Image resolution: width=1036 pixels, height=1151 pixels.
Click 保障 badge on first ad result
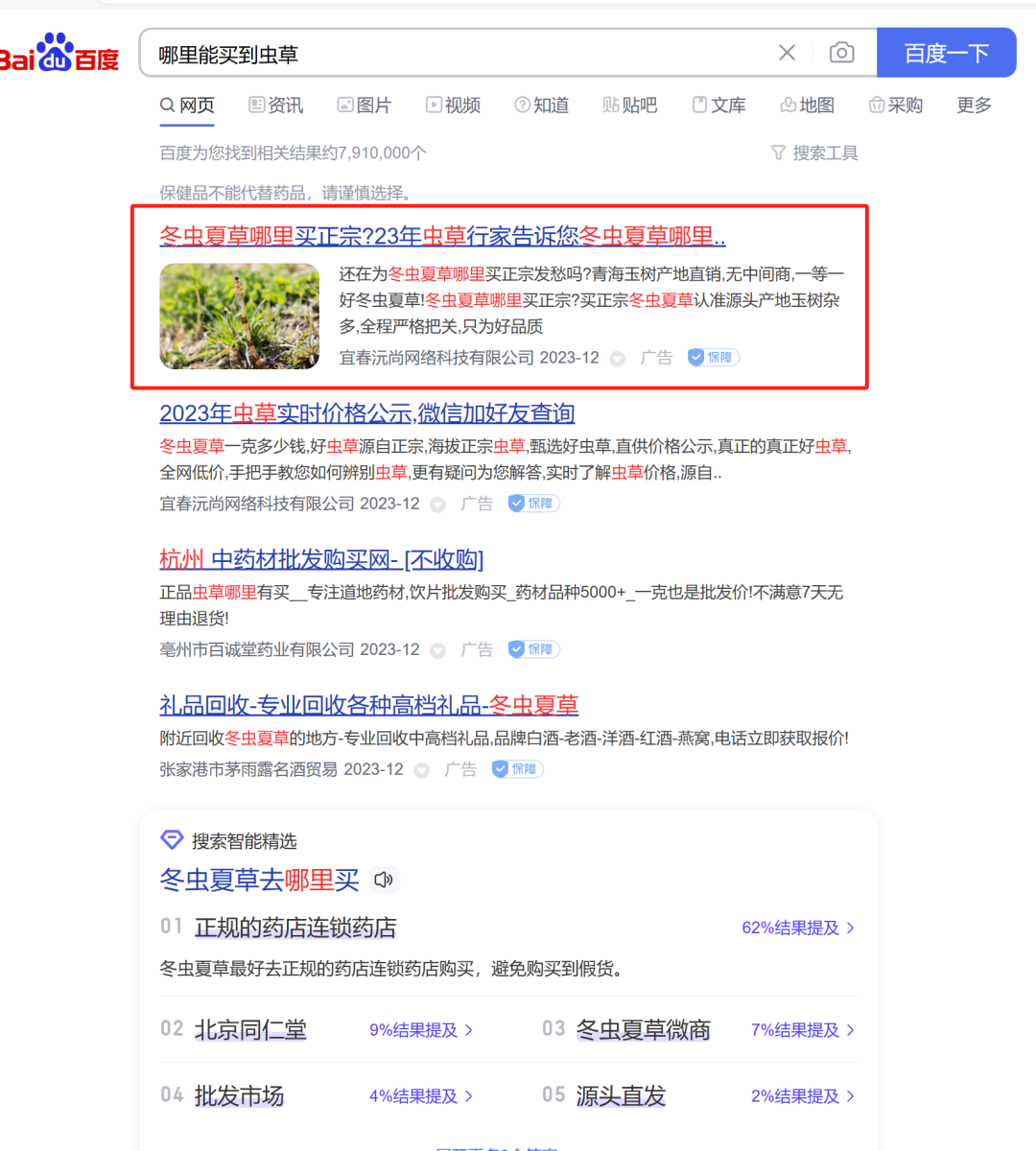coord(713,358)
